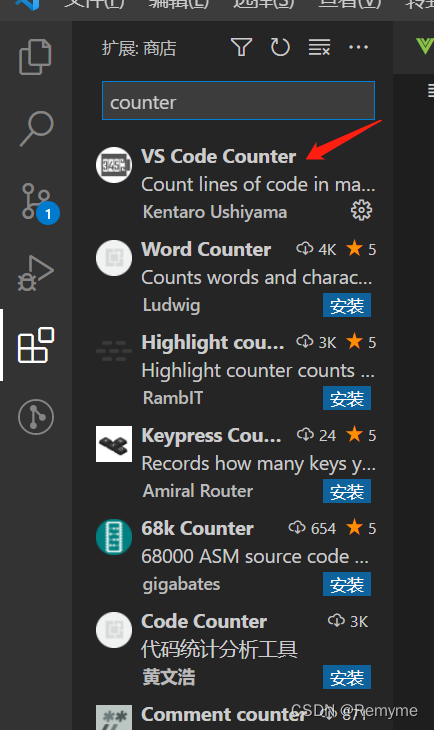
Task: Click the Highlight counter 3K download count
Action: pos(317,343)
